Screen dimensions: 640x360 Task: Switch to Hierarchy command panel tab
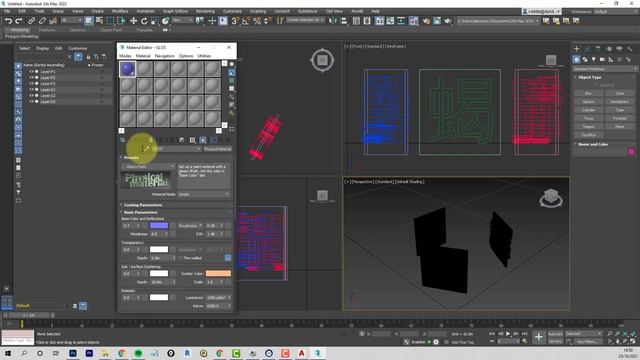(x=598, y=49)
